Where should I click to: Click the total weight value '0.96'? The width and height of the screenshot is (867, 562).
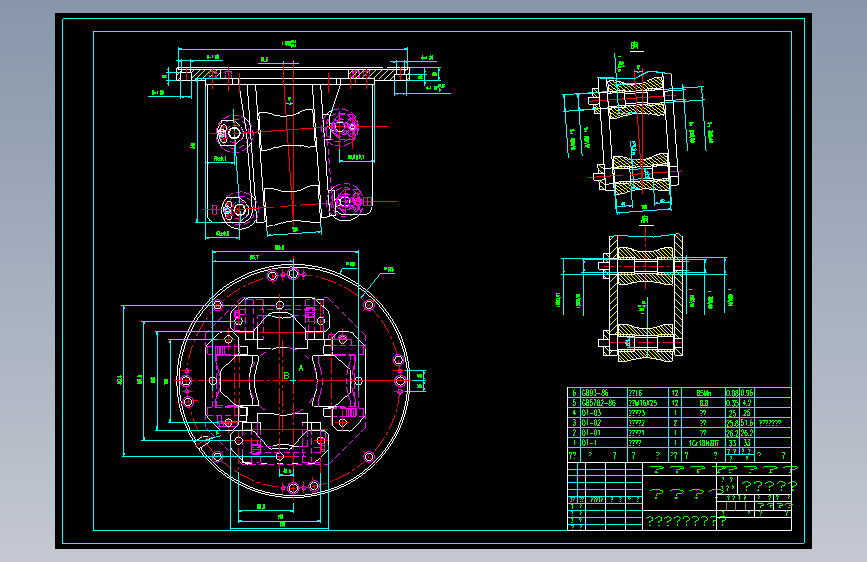pyautogui.click(x=747, y=393)
